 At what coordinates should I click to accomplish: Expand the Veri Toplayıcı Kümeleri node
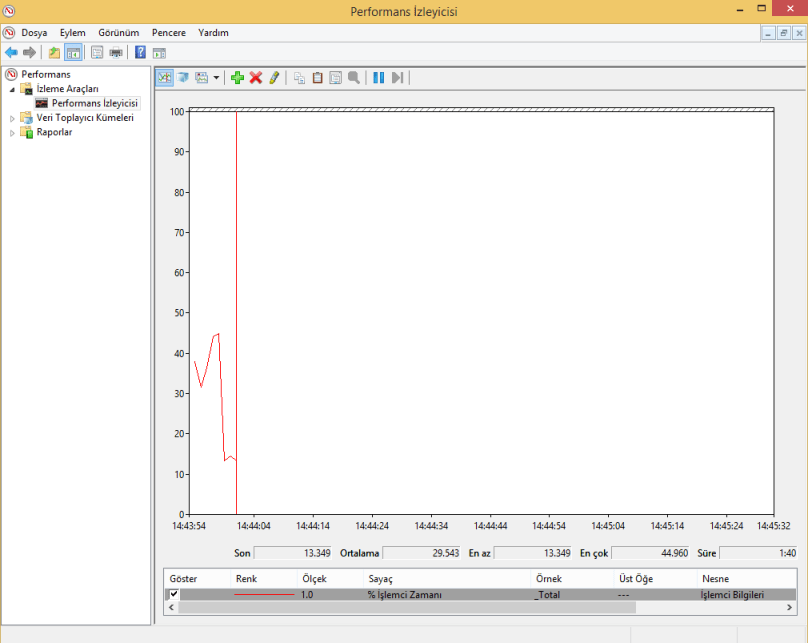(x=13, y=118)
